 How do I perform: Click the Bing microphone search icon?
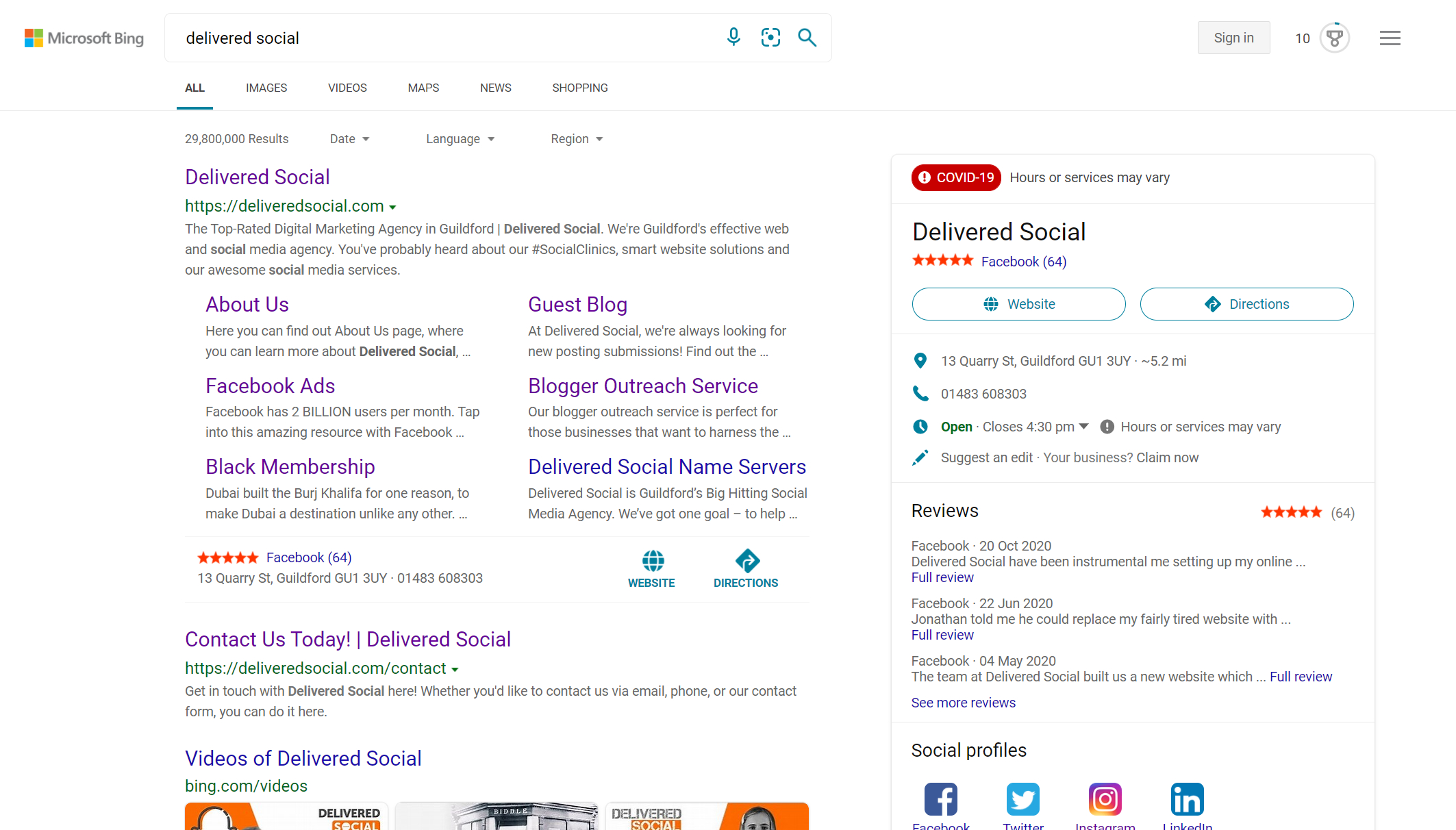[x=731, y=38]
